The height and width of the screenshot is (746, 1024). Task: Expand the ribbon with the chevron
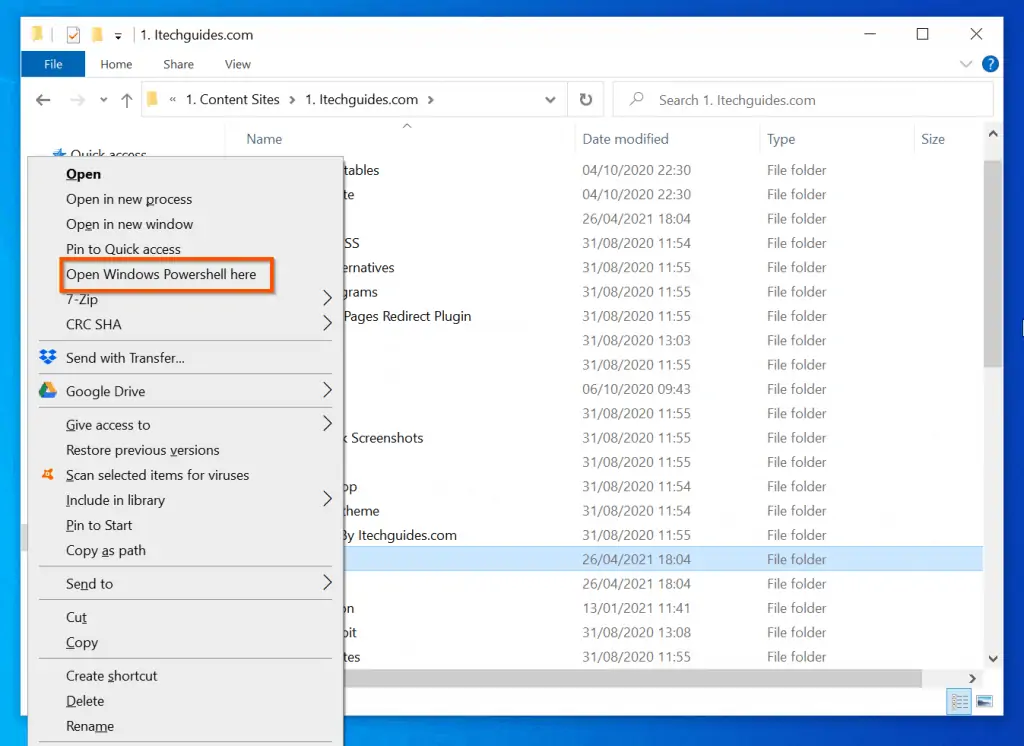pyautogui.click(x=965, y=64)
